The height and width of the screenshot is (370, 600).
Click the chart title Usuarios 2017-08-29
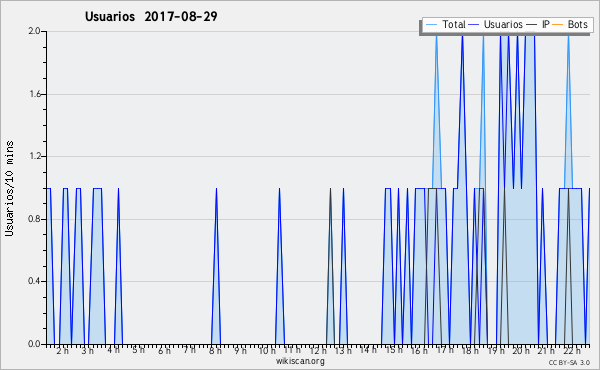point(151,16)
